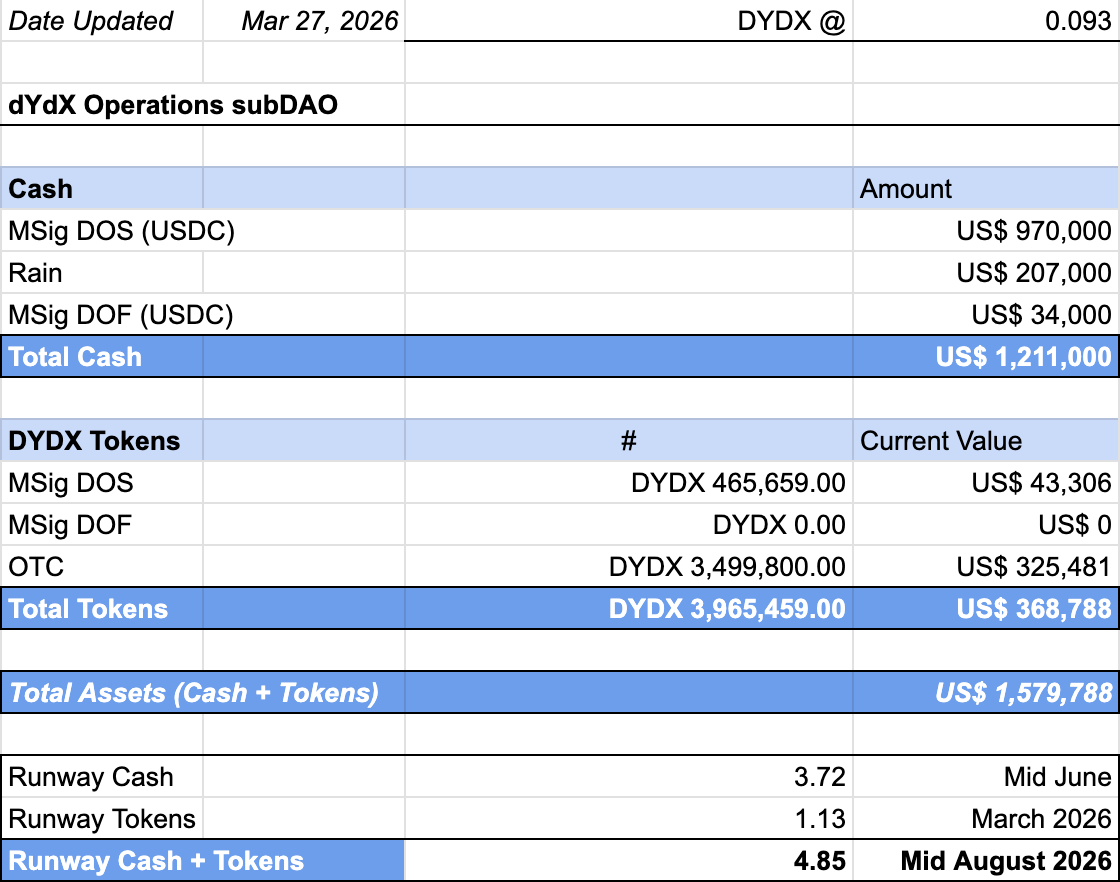Select the 'MSig DOS' token row label
The height and width of the screenshot is (882, 1120).
click(101, 483)
